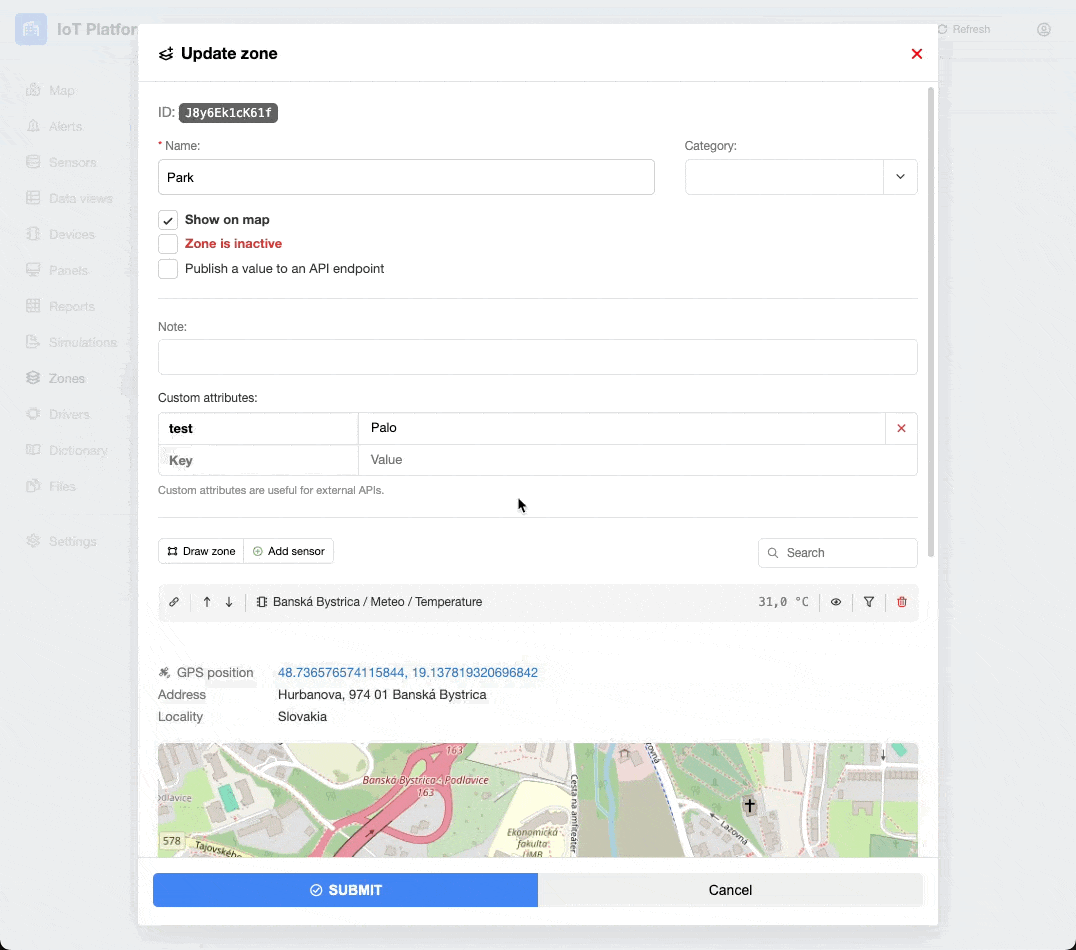Viewport: 1076px width, 950px height.
Task: Remove the 'test' custom attribute
Action: click(x=901, y=428)
